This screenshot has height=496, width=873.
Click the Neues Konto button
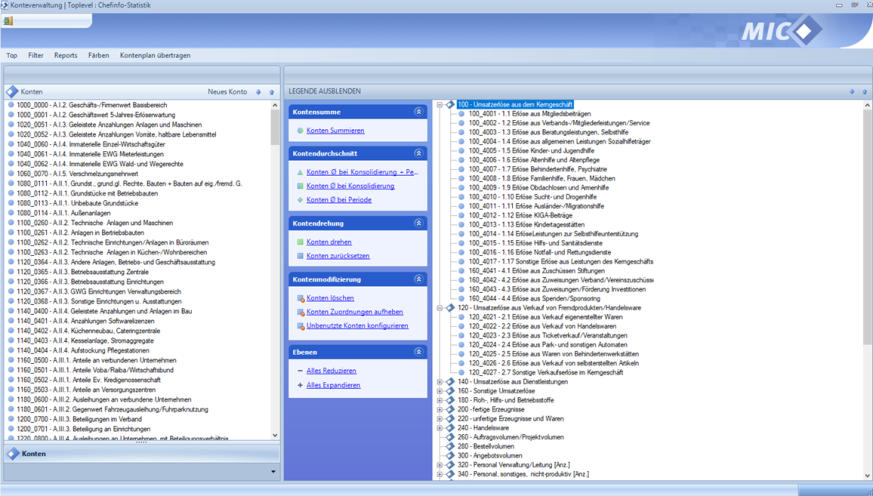[227, 91]
